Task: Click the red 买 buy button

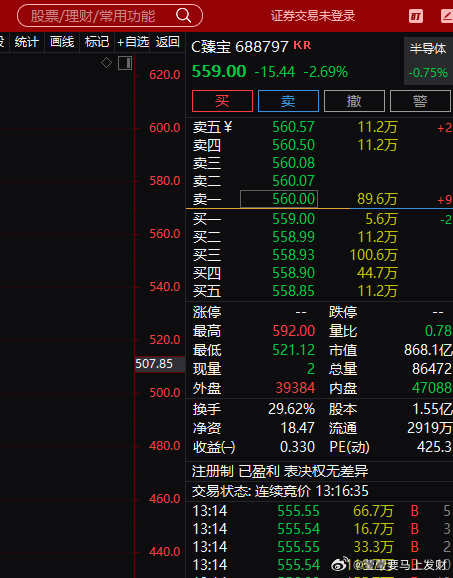Action: [x=222, y=101]
